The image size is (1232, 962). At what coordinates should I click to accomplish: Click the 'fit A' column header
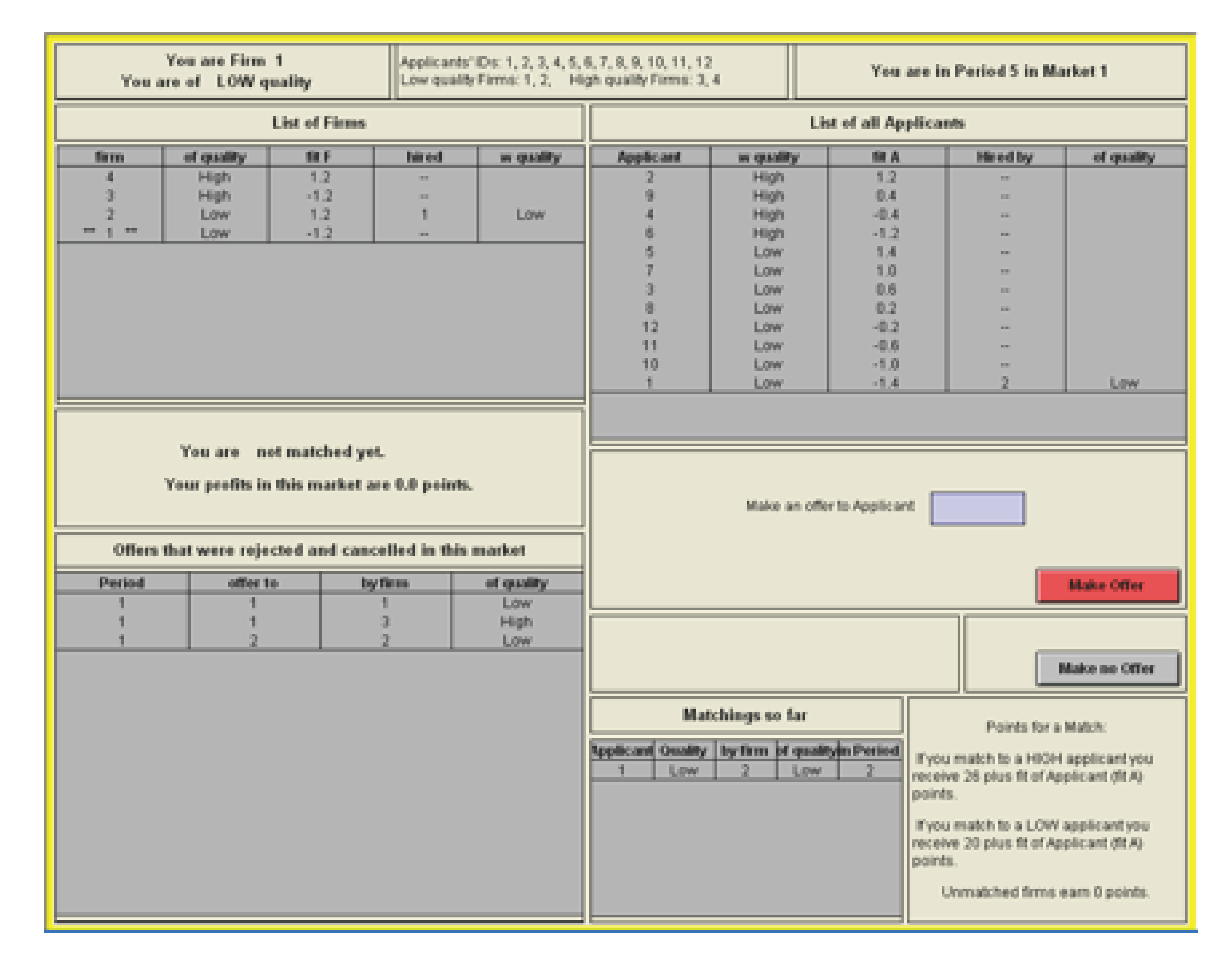[886, 157]
